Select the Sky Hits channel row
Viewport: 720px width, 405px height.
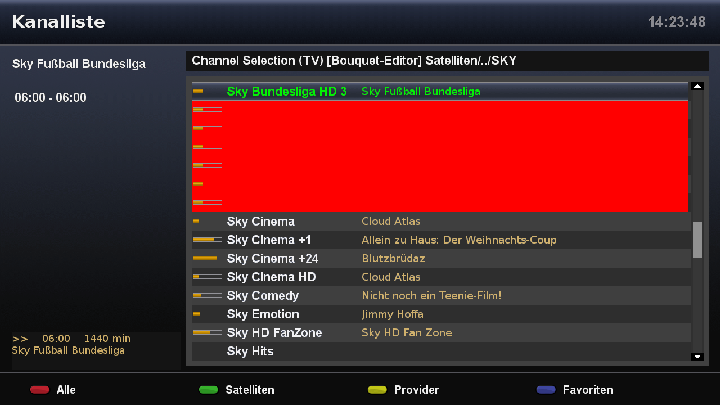point(250,352)
